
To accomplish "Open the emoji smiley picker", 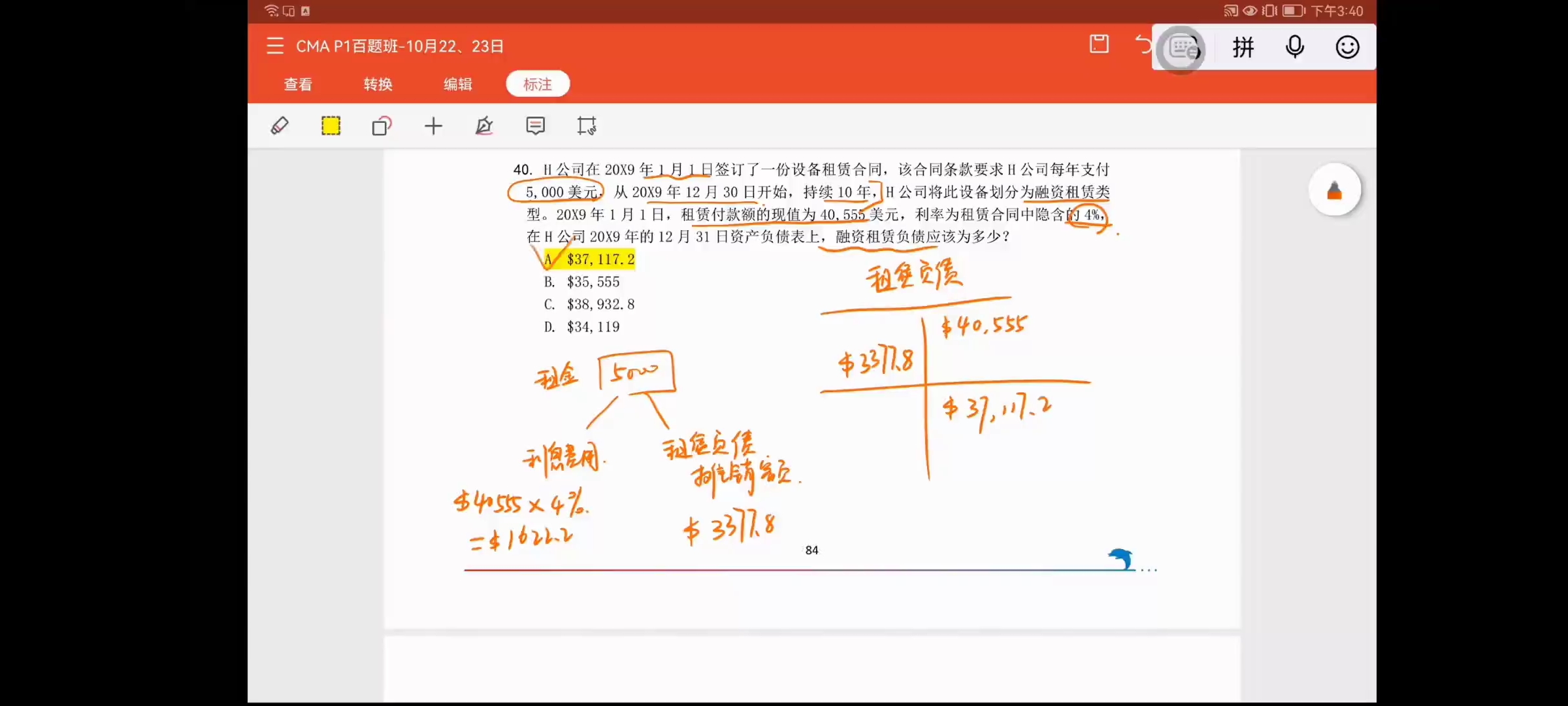I will coord(1347,47).
